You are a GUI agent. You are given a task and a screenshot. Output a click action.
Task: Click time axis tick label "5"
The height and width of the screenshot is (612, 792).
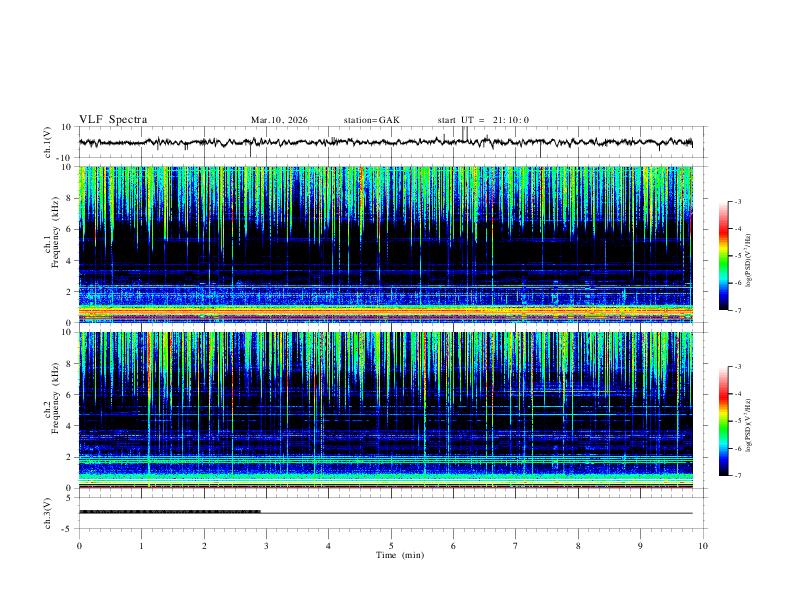tap(391, 546)
